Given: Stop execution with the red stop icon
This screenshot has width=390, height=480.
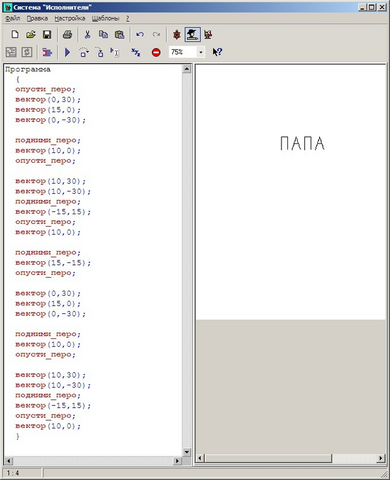Looking at the screenshot, I should pos(156,52).
